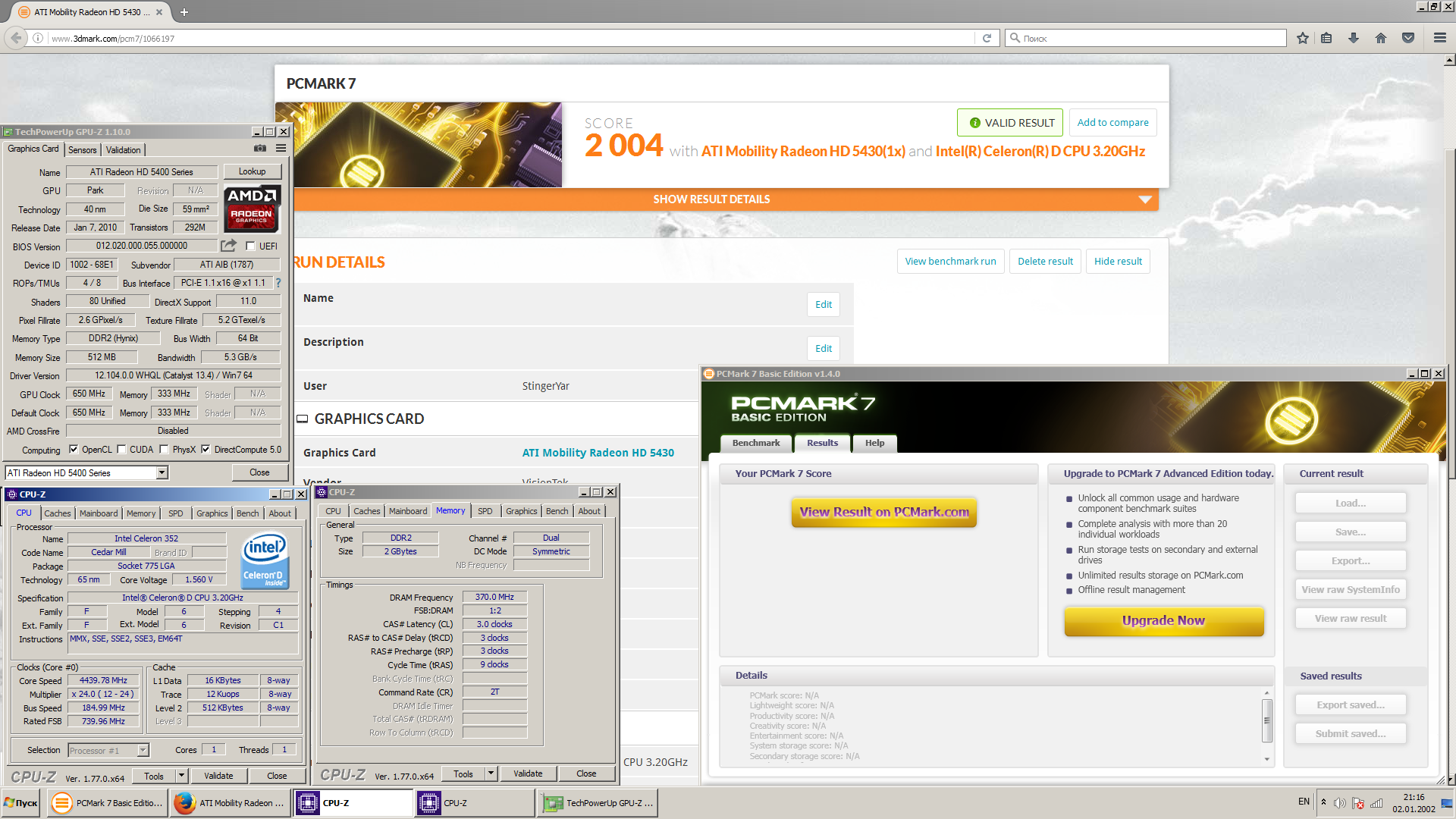The image size is (1456, 819).
Task: Click the Delete result button
Action: click(1045, 261)
